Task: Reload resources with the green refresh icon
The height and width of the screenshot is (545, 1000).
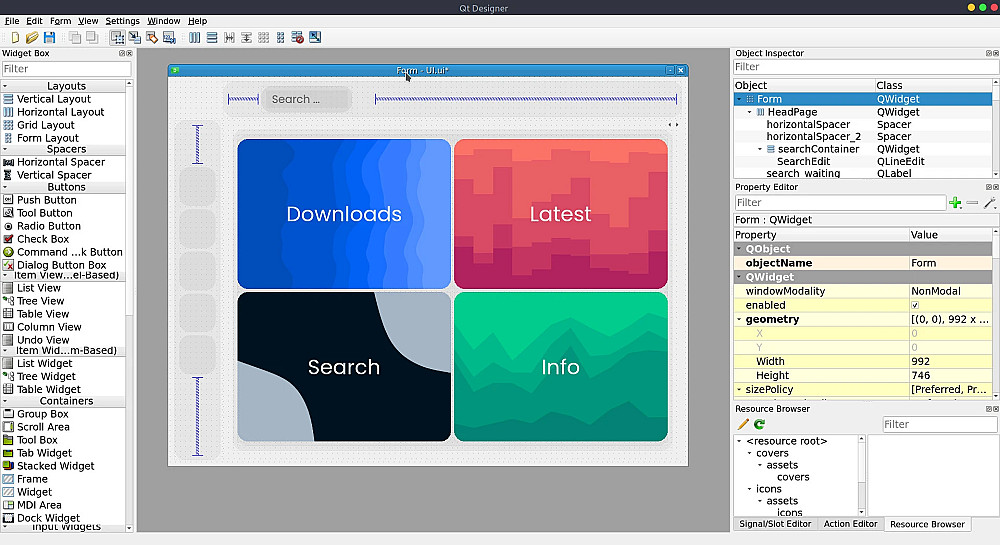Action: (759, 424)
